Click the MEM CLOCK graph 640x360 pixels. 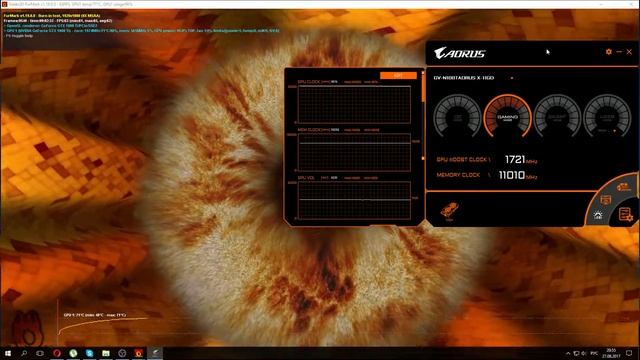click(x=354, y=152)
